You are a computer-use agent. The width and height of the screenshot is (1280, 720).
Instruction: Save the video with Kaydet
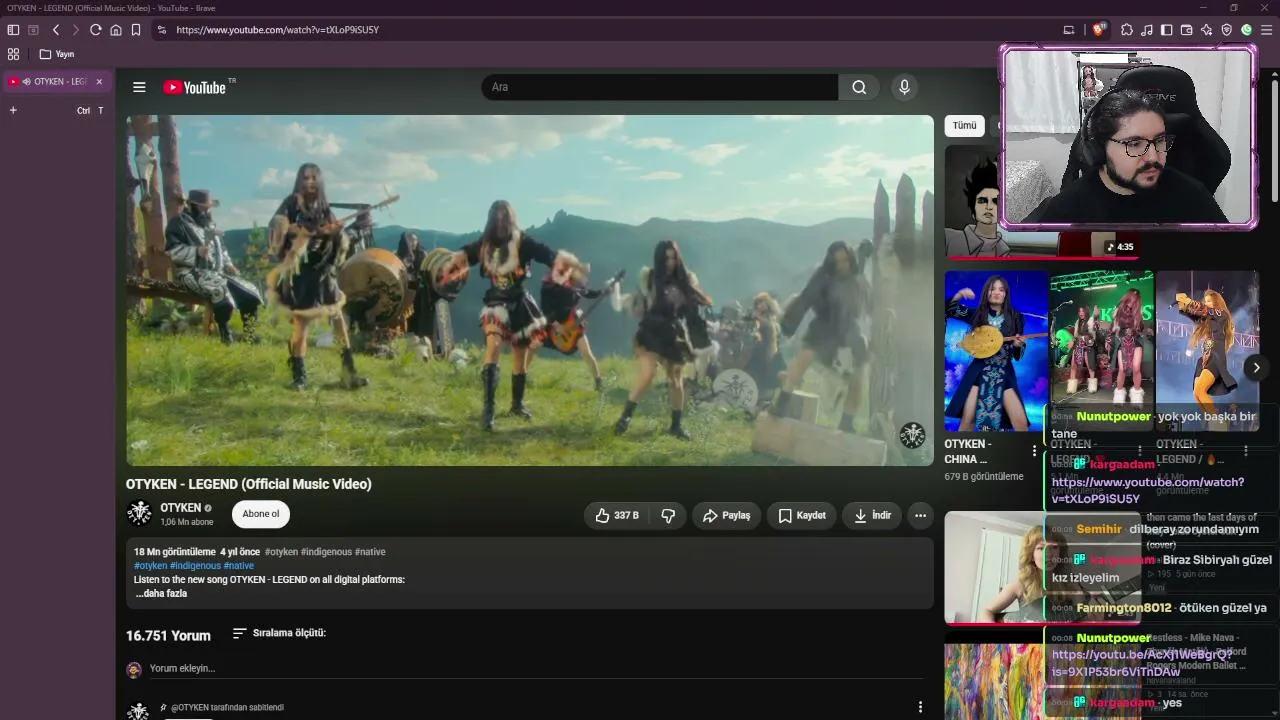[x=802, y=516]
